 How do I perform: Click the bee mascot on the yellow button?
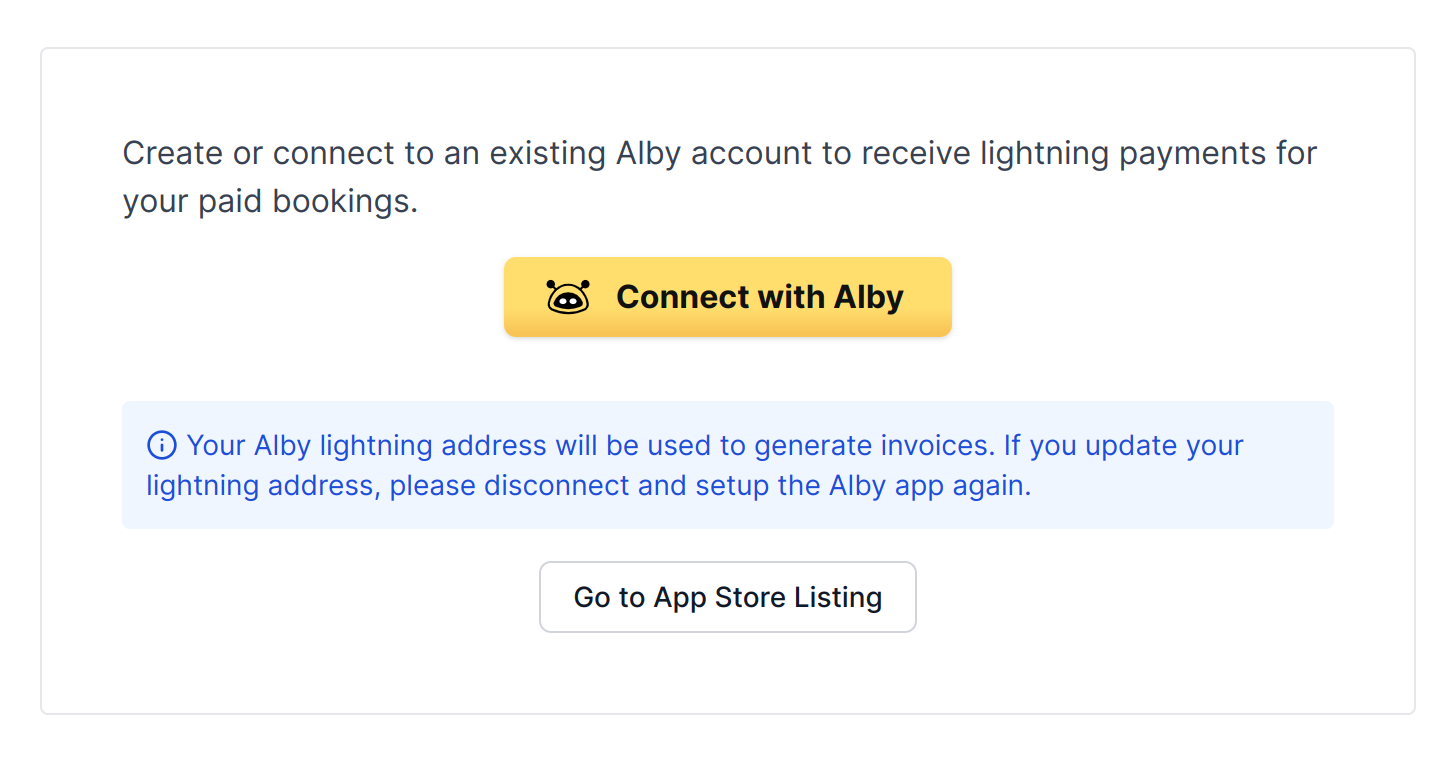568,297
